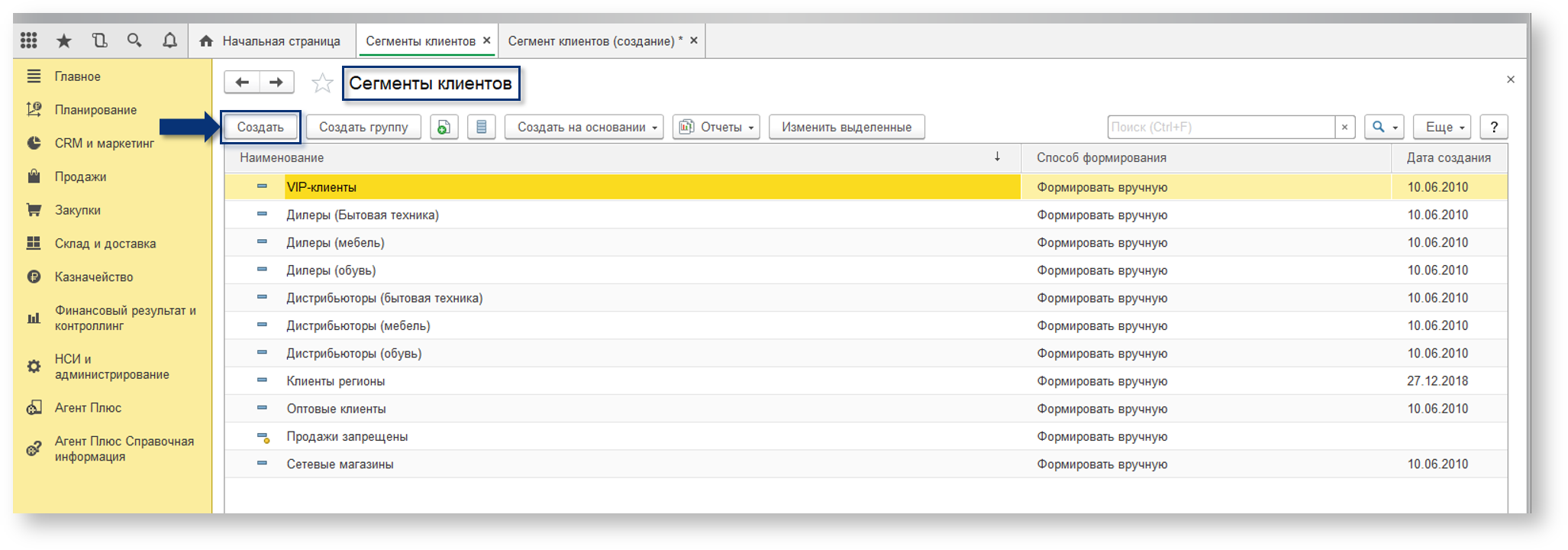
Task: Click the Агент Плюс Справочная информация icon
Action: [34, 448]
